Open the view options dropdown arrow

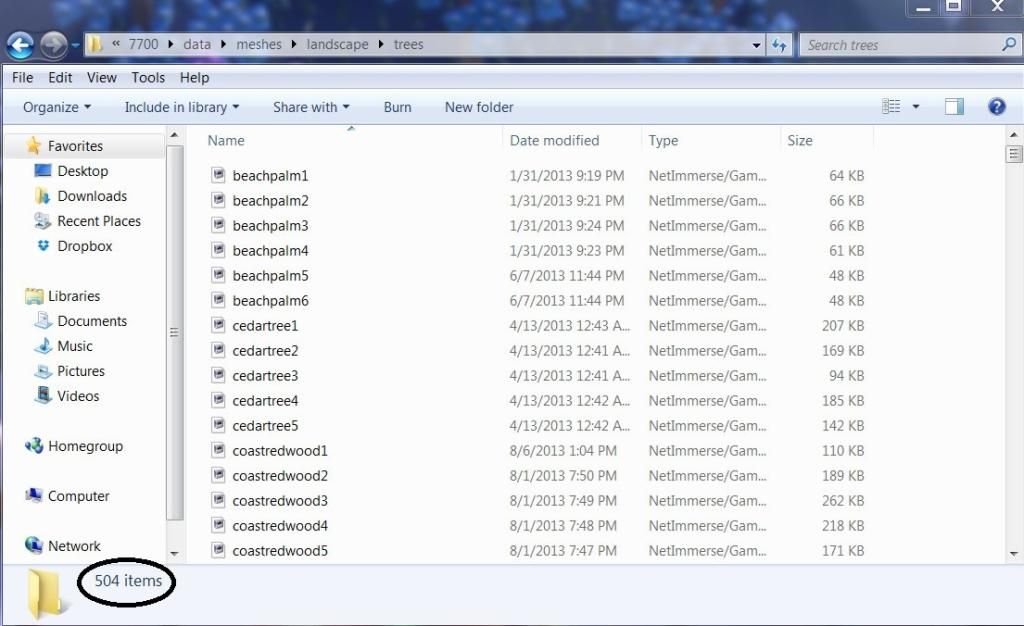coord(916,107)
